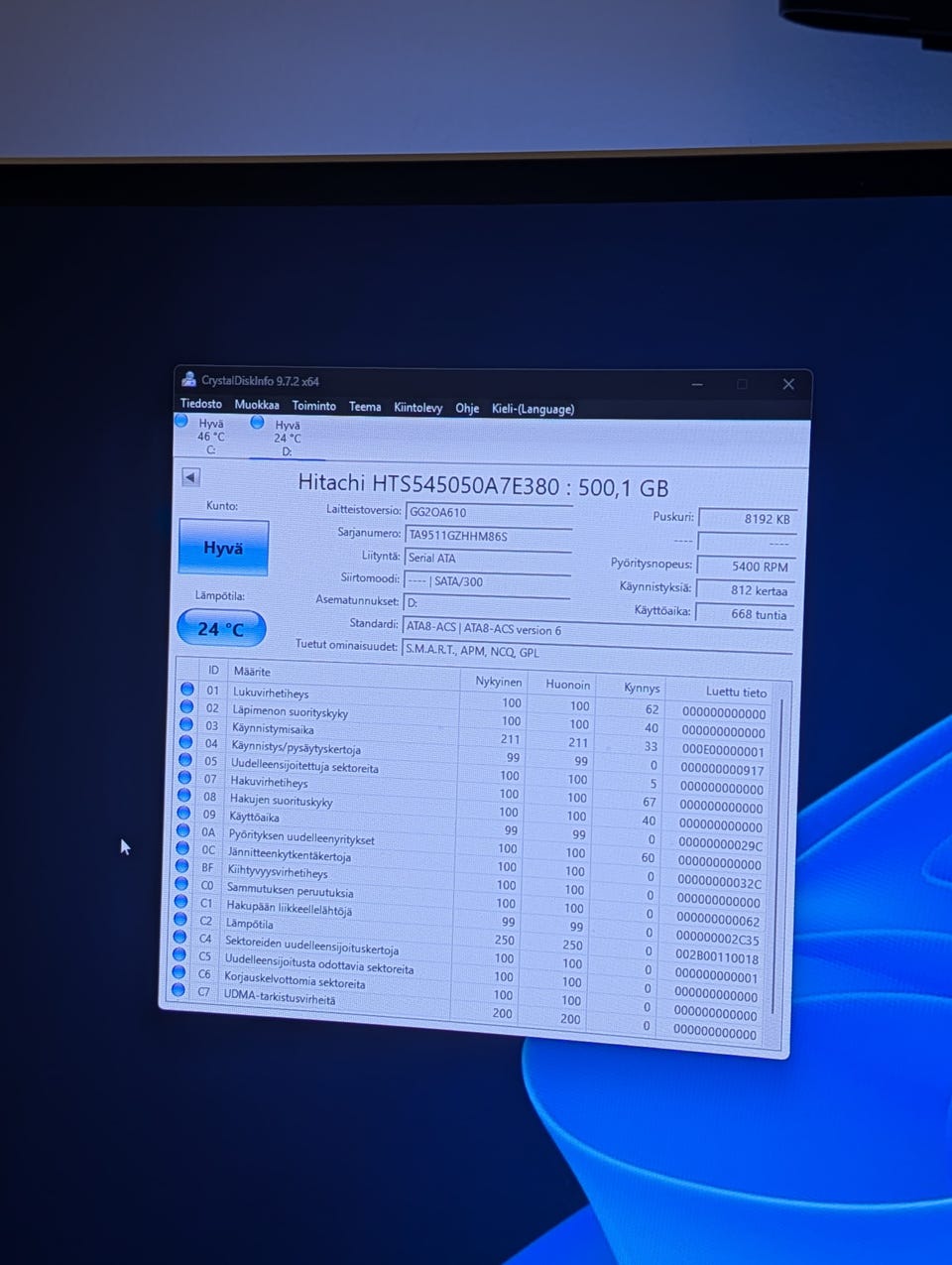This screenshot has height=1265, width=952.
Task: Click the status icon for Lukuvirhetiheys row
Action: tap(186, 689)
